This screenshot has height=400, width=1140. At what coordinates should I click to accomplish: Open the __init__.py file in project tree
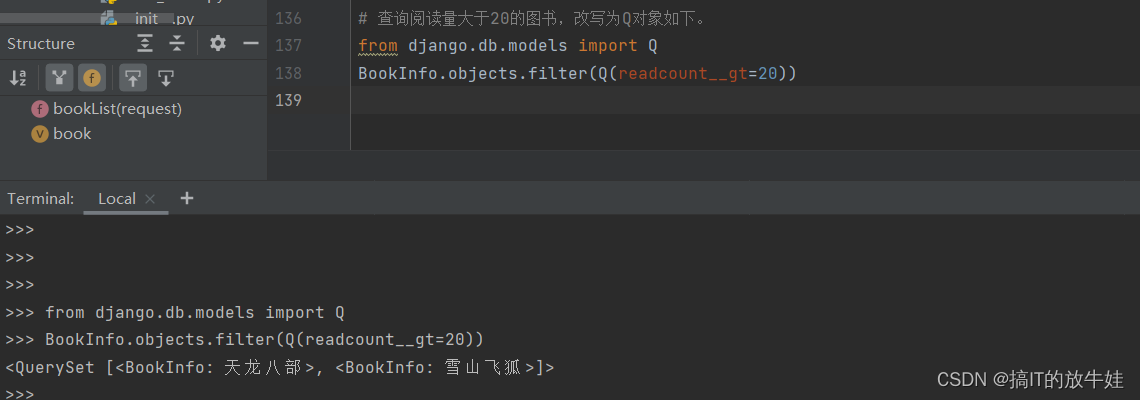click(163, 17)
